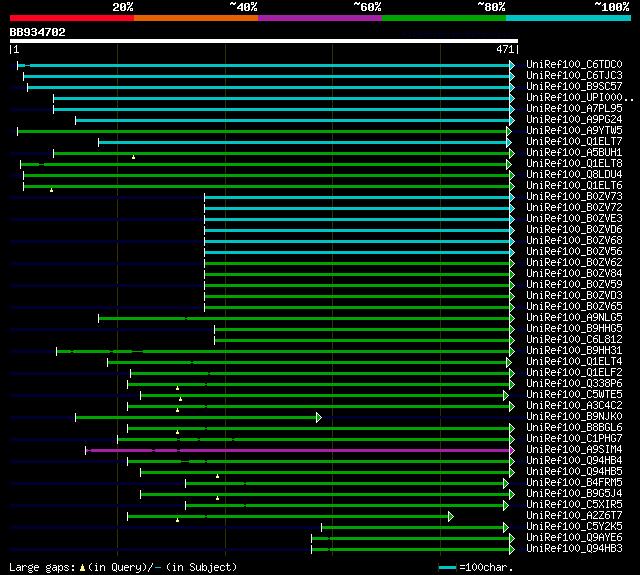Choose the UniRef100_A9NLG5 subject name
Image resolution: width=640 pixels, height=575 pixels.
click(574, 318)
